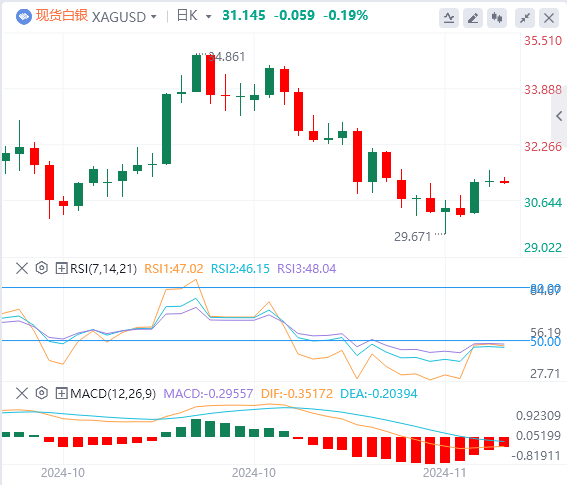The width and height of the screenshot is (567, 485).
Task: Click the RSI(7,14,21) indicator label
Action: 103,269
